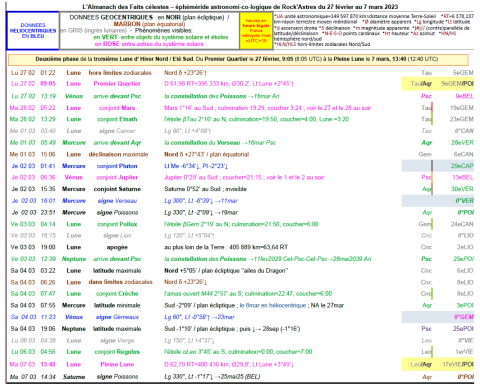Select the Pleine Lune event on 07 03

pyautogui.click(x=117, y=364)
